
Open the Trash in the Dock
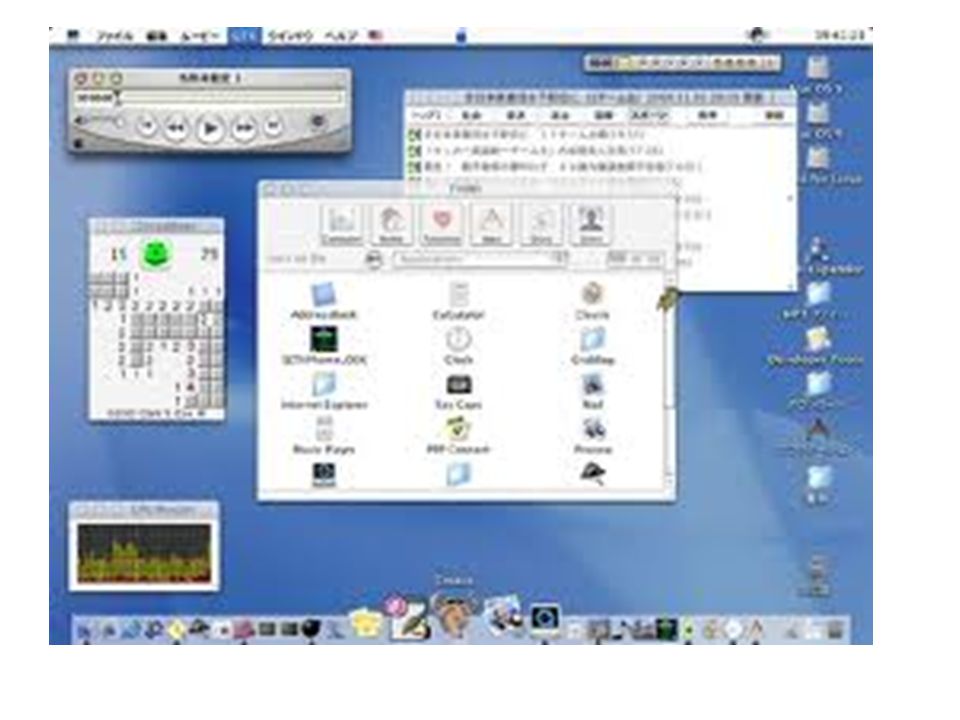(835, 630)
